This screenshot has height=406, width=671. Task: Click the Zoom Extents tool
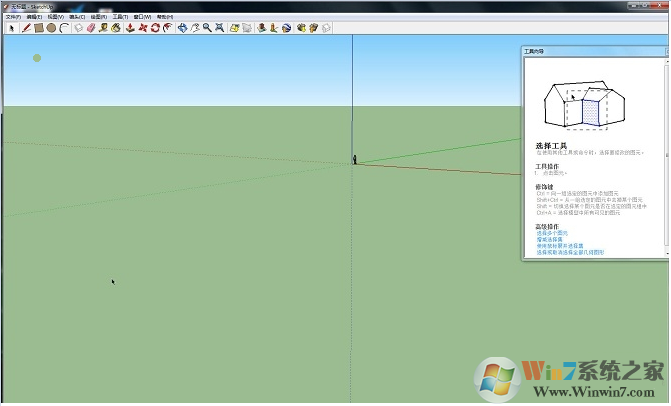tap(218, 28)
